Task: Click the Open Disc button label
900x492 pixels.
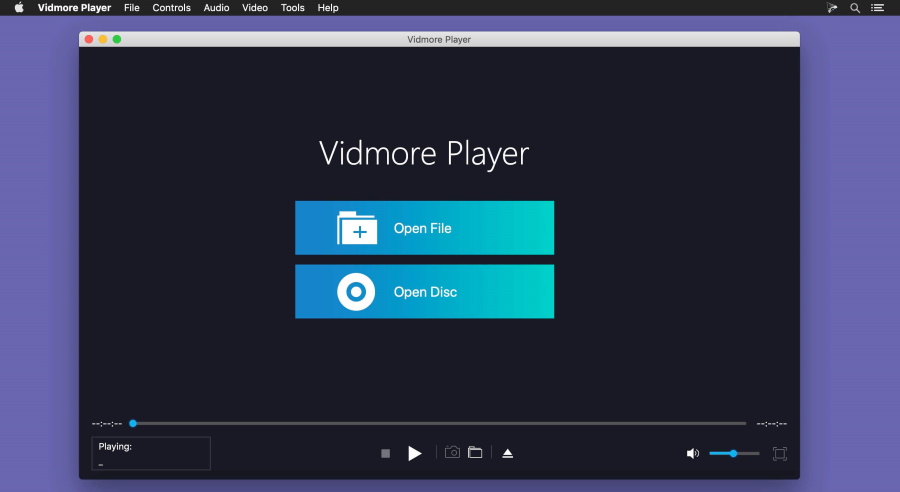Action: point(425,292)
